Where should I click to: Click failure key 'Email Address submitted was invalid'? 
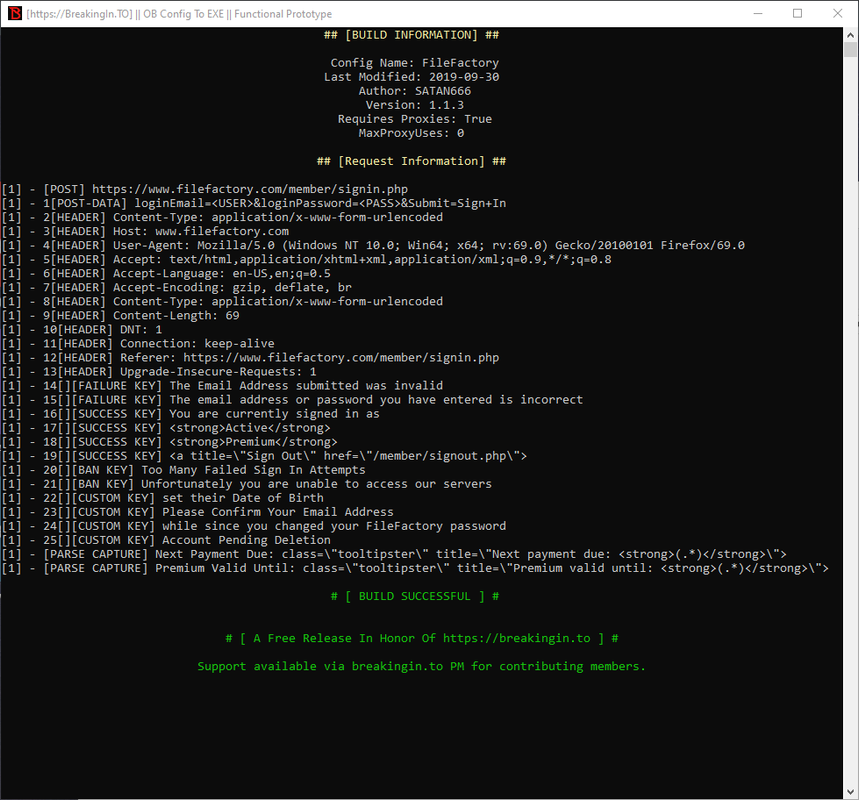click(x=222, y=386)
